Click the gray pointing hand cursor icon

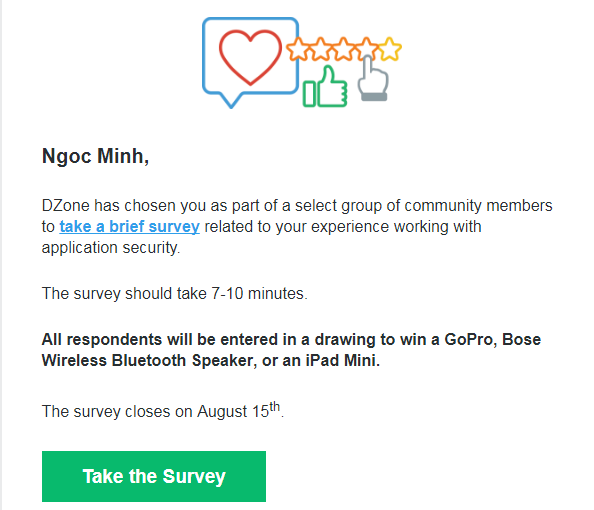pyautogui.click(x=373, y=79)
